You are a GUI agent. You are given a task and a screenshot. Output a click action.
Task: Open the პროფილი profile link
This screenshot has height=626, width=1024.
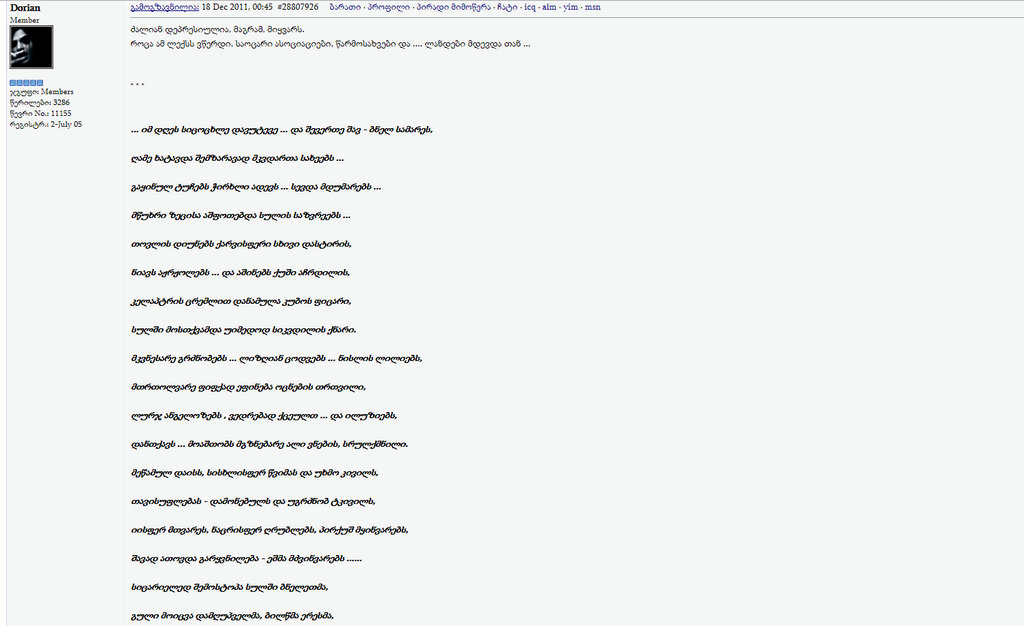point(389,7)
